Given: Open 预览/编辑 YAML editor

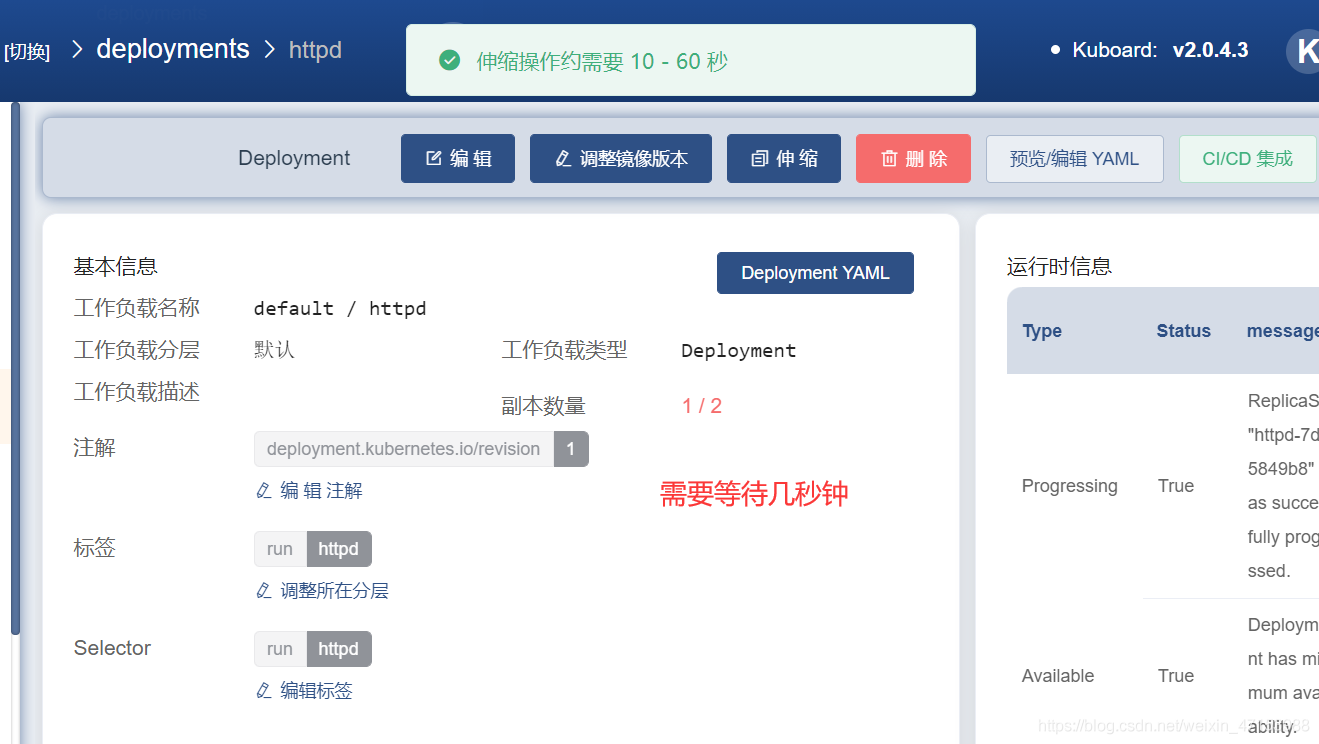Looking at the screenshot, I should (1075, 158).
